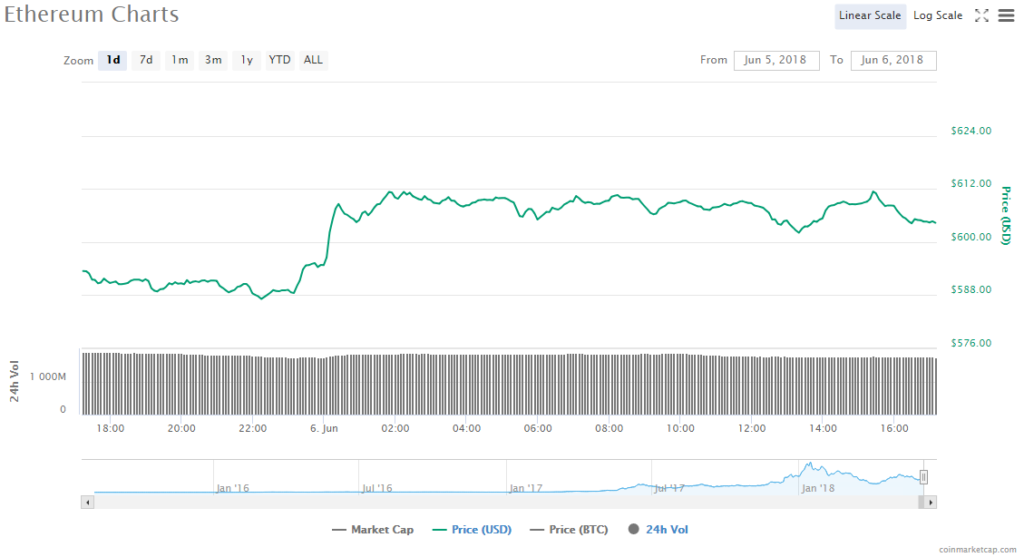Choose the 1y zoom option
The height and width of the screenshot is (557, 1024).
pyautogui.click(x=247, y=60)
